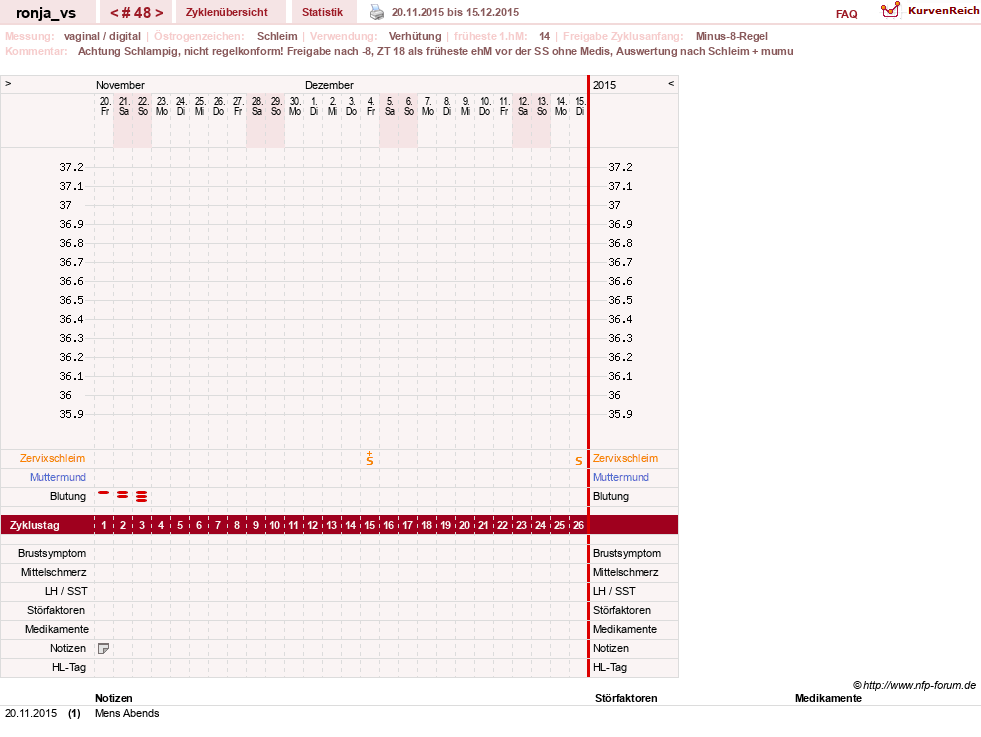Image resolution: width=981 pixels, height=737 pixels.
Task: Click the printer icon
Action: pos(377,12)
